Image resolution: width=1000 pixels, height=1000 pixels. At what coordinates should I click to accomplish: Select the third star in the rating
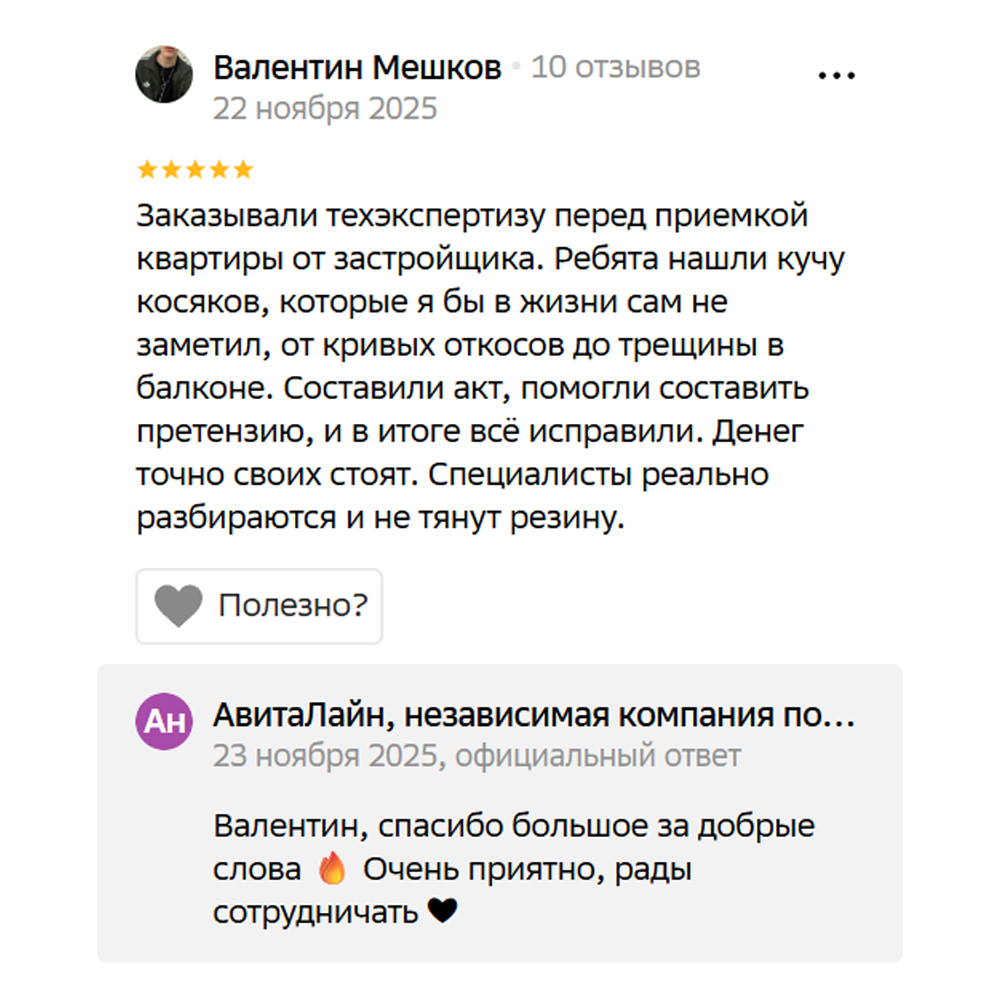click(x=195, y=169)
